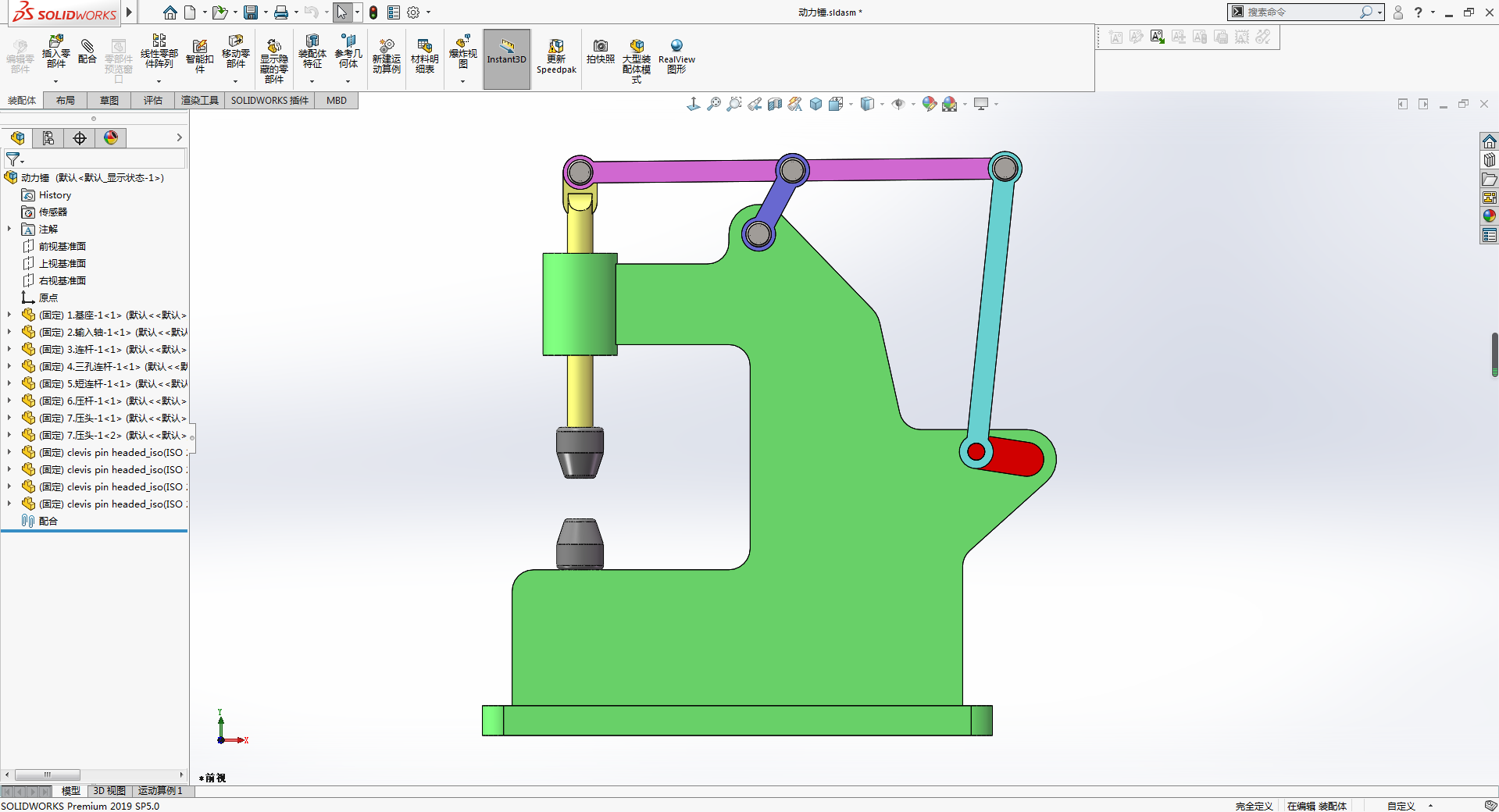The width and height of the screenshot is (1499, 812).
Task: Open the DisplayManager color-ball tab
Action: tap(111, 138)
